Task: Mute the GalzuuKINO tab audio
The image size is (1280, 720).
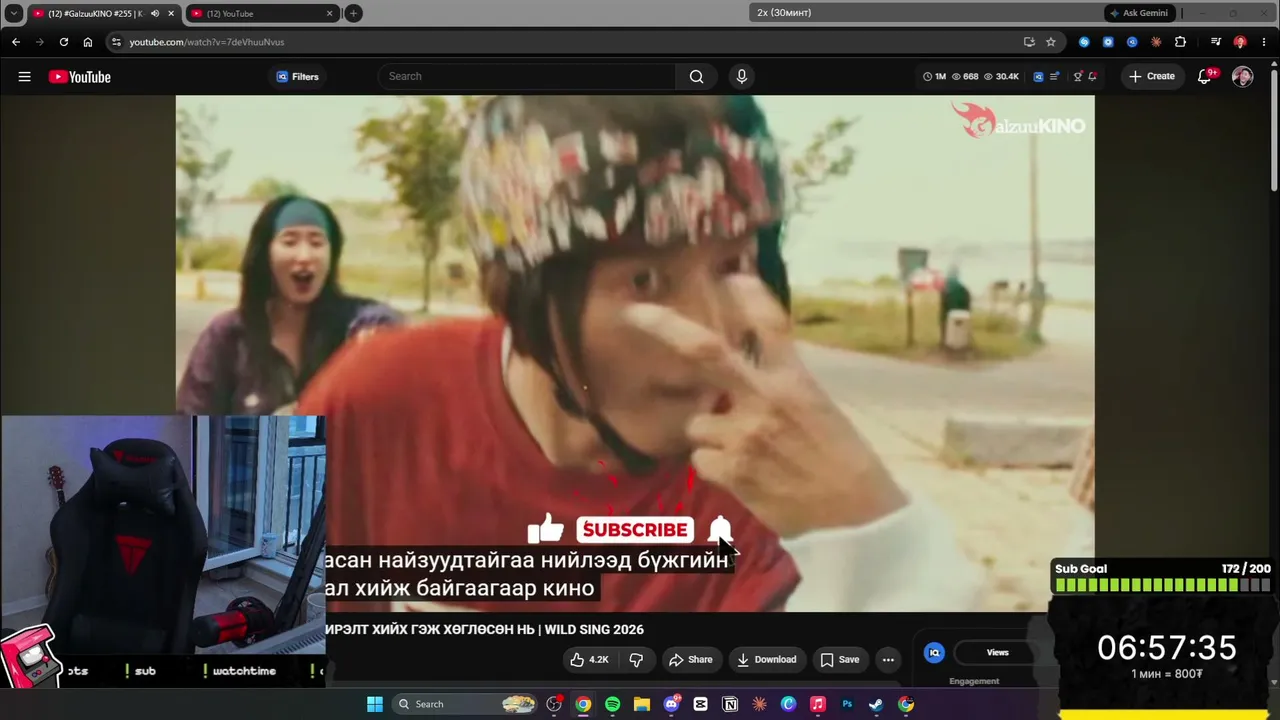Action: [154, 13]
